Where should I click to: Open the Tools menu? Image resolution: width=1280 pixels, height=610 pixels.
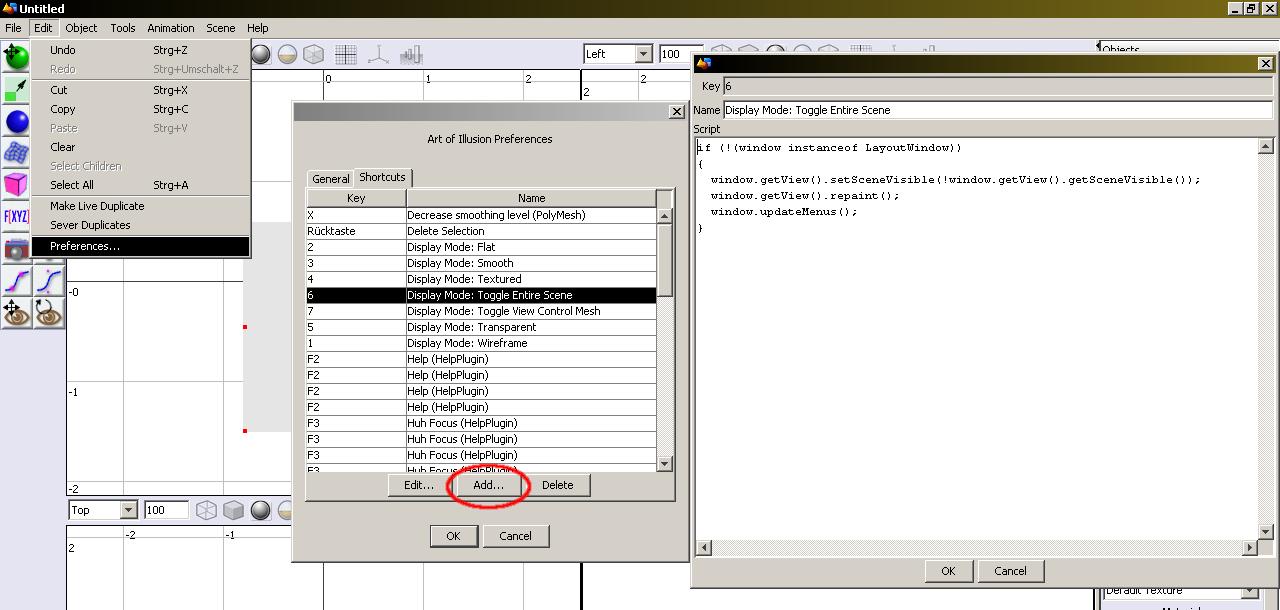[123, 28]
